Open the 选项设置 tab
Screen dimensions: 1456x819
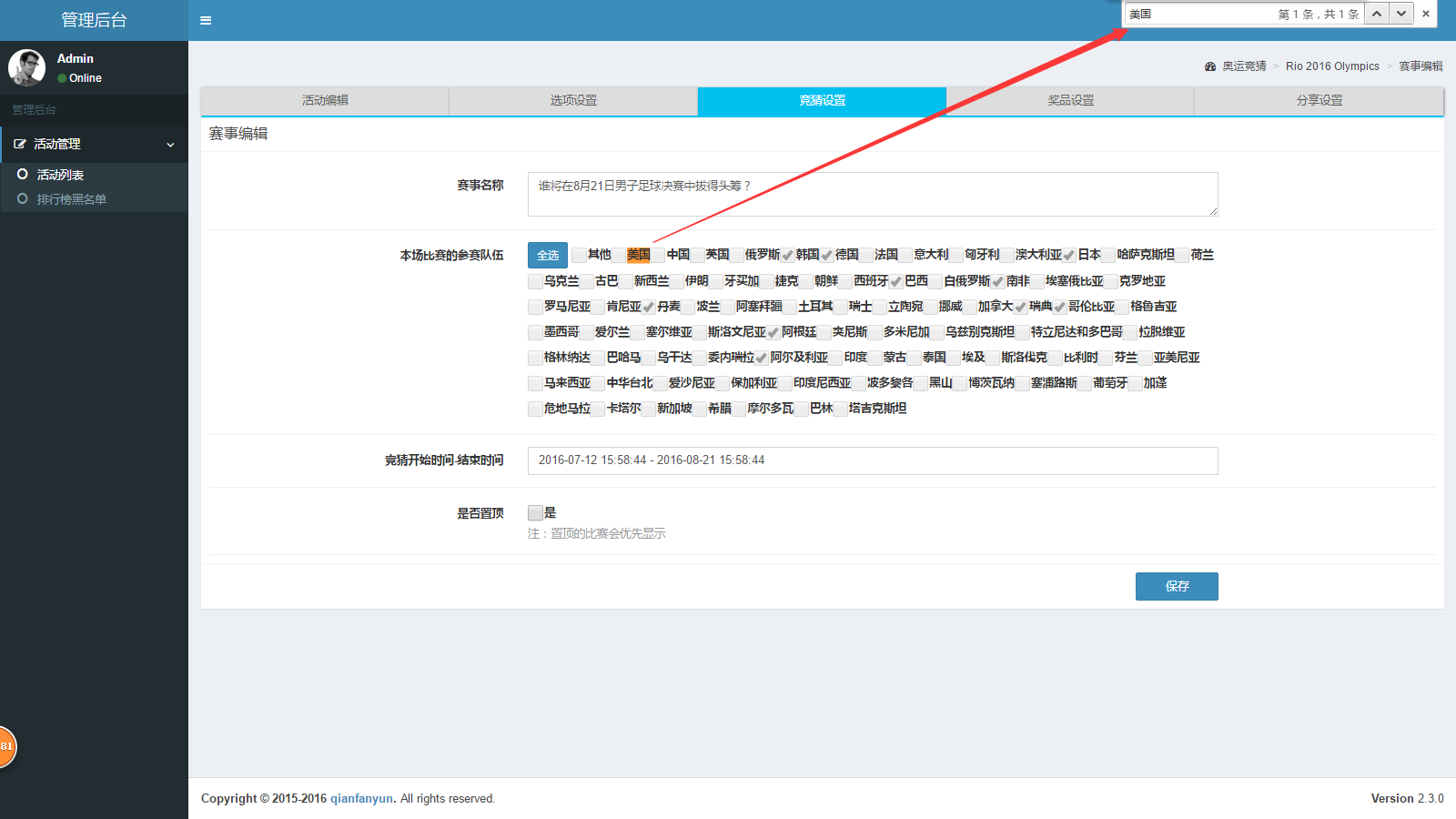pos(573,101)
